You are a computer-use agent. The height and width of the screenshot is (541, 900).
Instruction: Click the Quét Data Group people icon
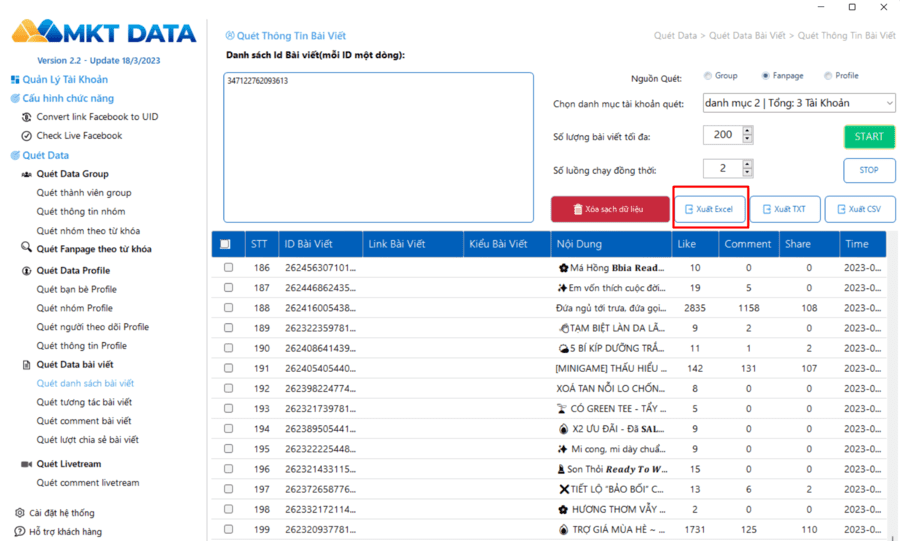26,174
